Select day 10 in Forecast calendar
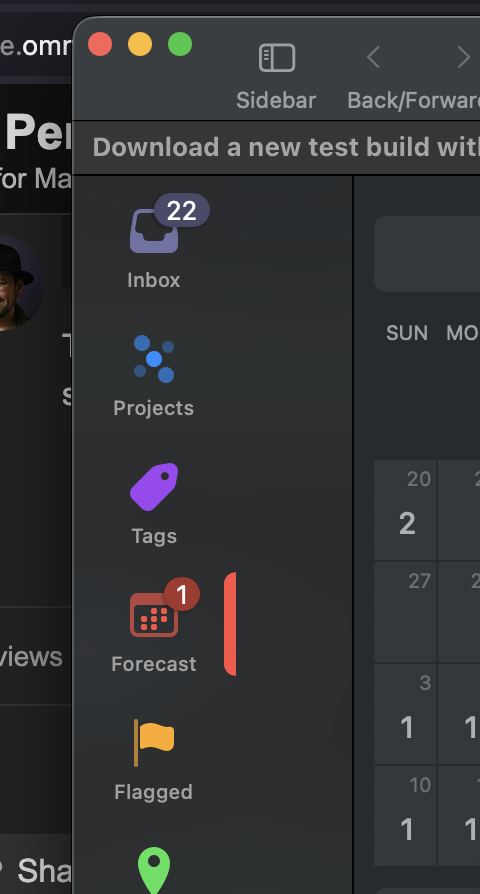The height and width of the screenshot is (894, 480). [405, 816]
